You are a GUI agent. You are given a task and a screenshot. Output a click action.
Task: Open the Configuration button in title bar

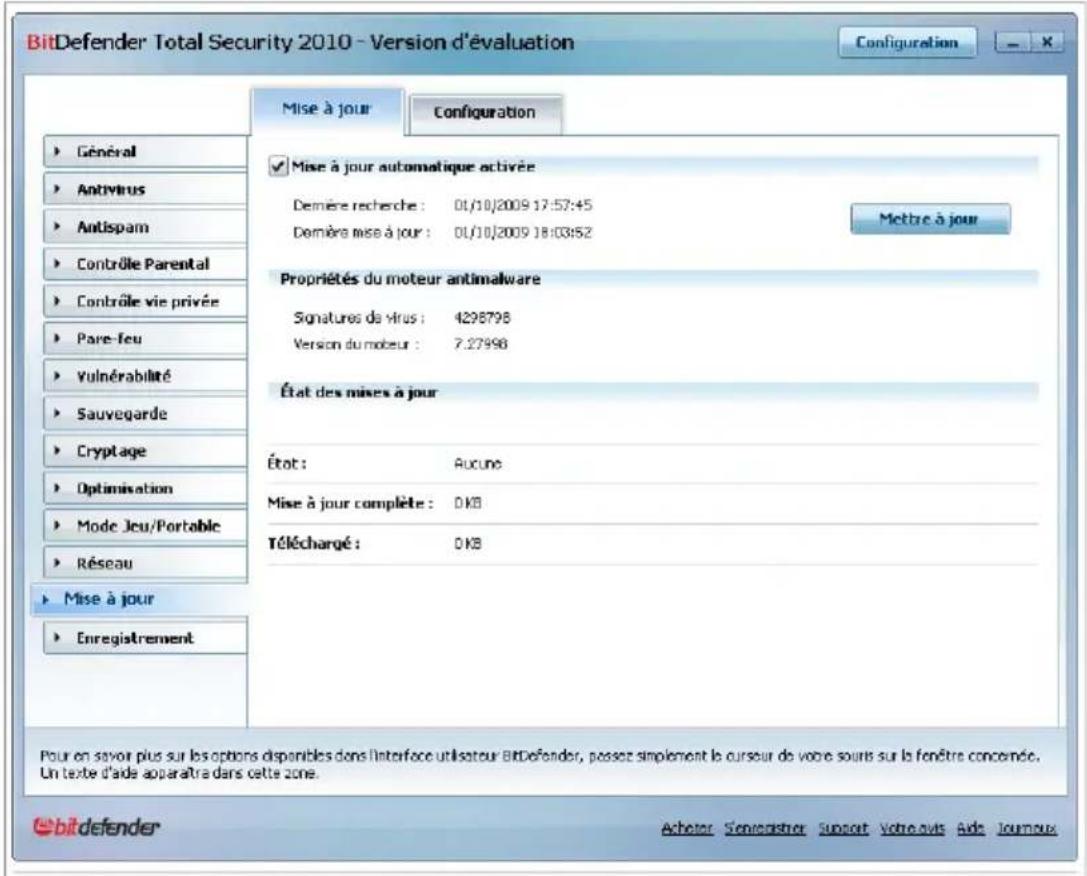pos(907,42)
